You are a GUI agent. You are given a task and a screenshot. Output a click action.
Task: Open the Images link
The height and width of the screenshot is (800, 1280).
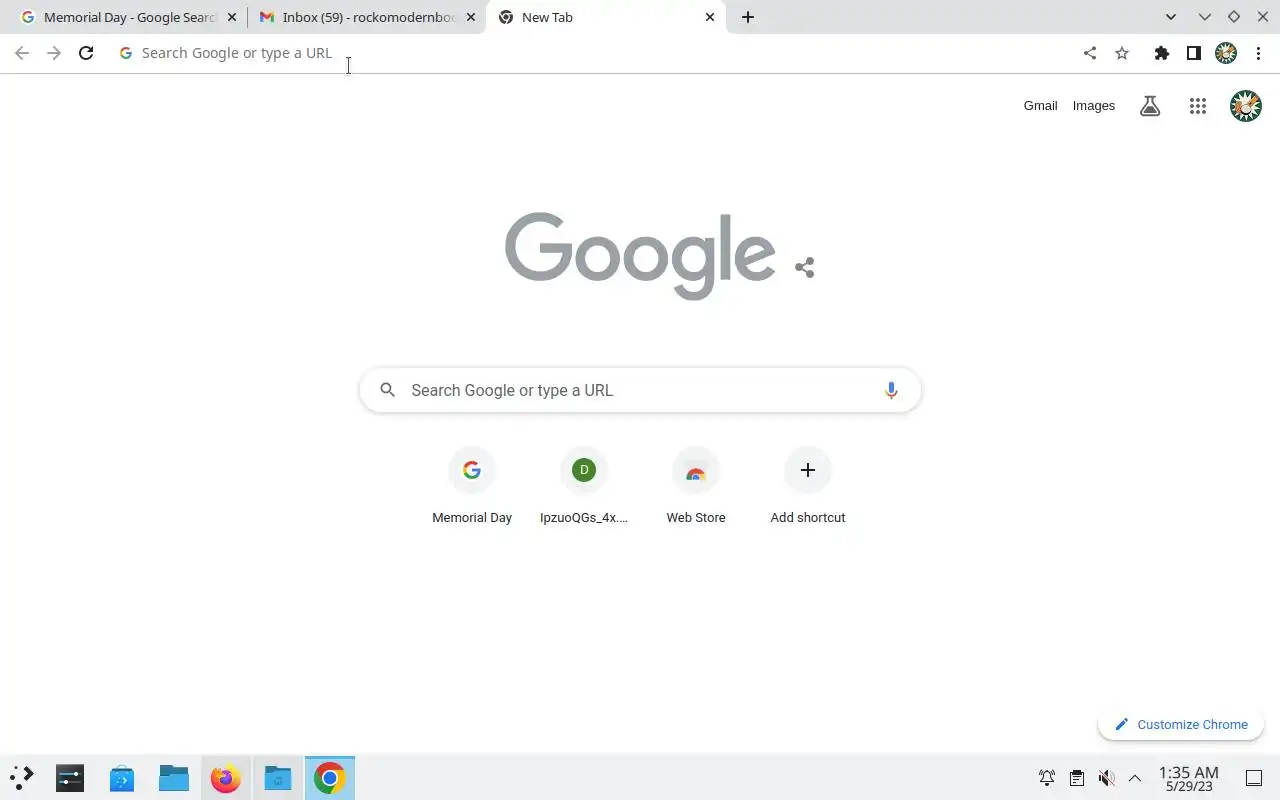(1094, 106)
